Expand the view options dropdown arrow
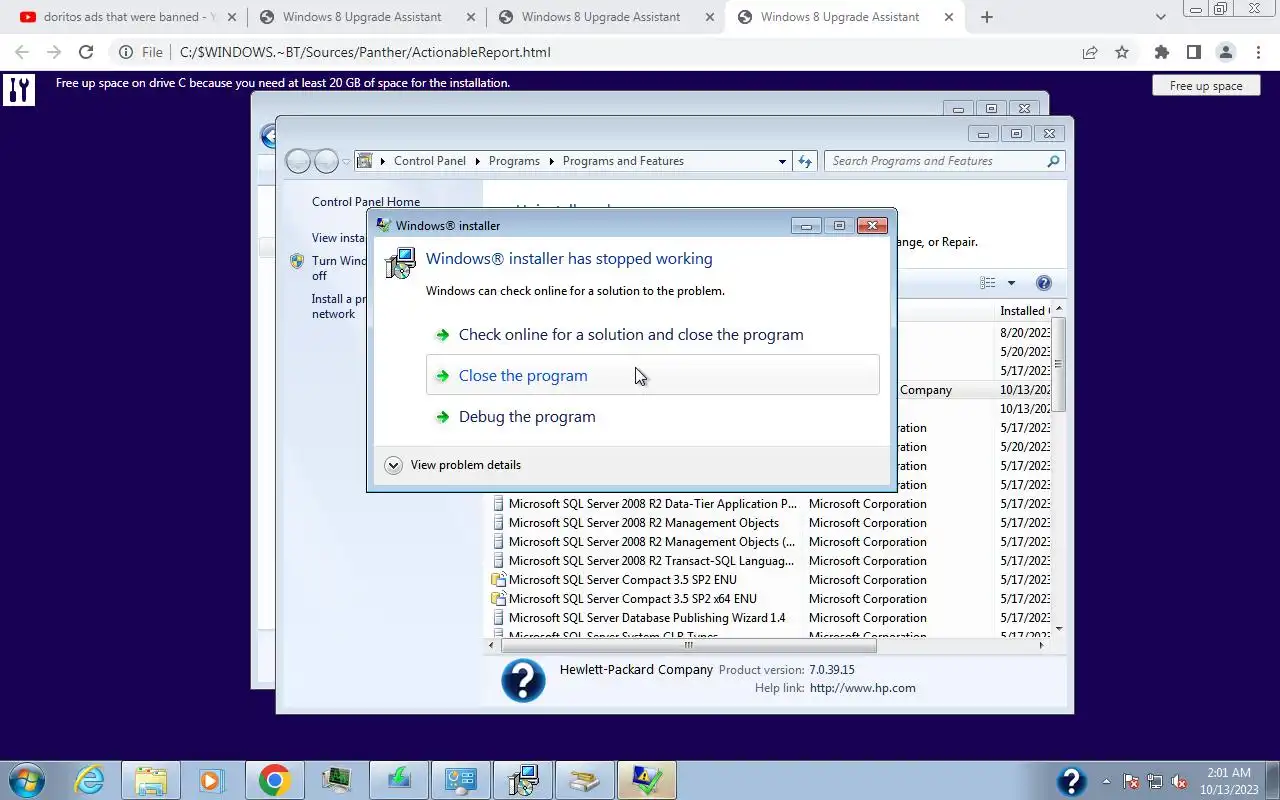 point(1011,283)
